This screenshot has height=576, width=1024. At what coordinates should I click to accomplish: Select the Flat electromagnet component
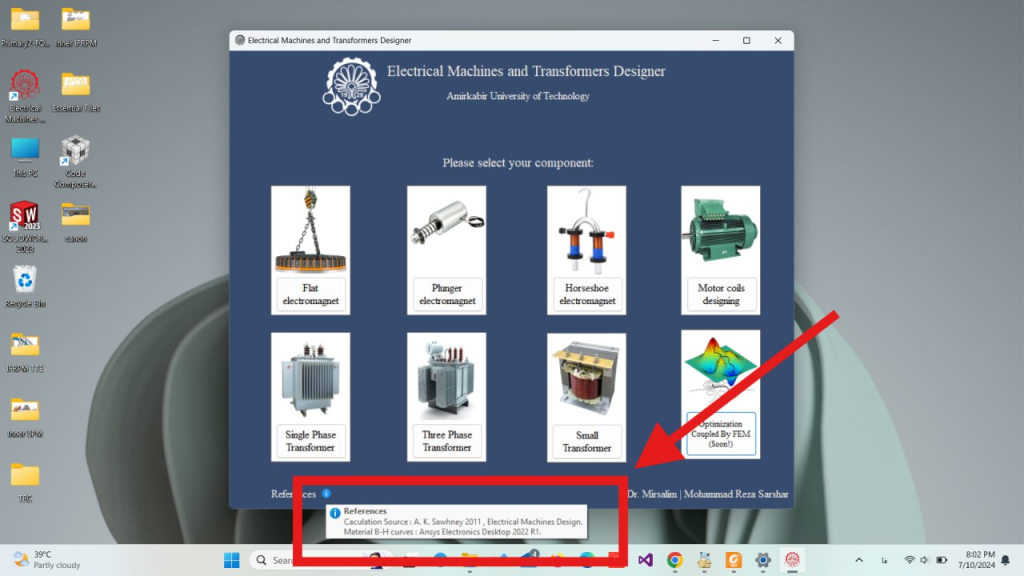coord(310,294)
